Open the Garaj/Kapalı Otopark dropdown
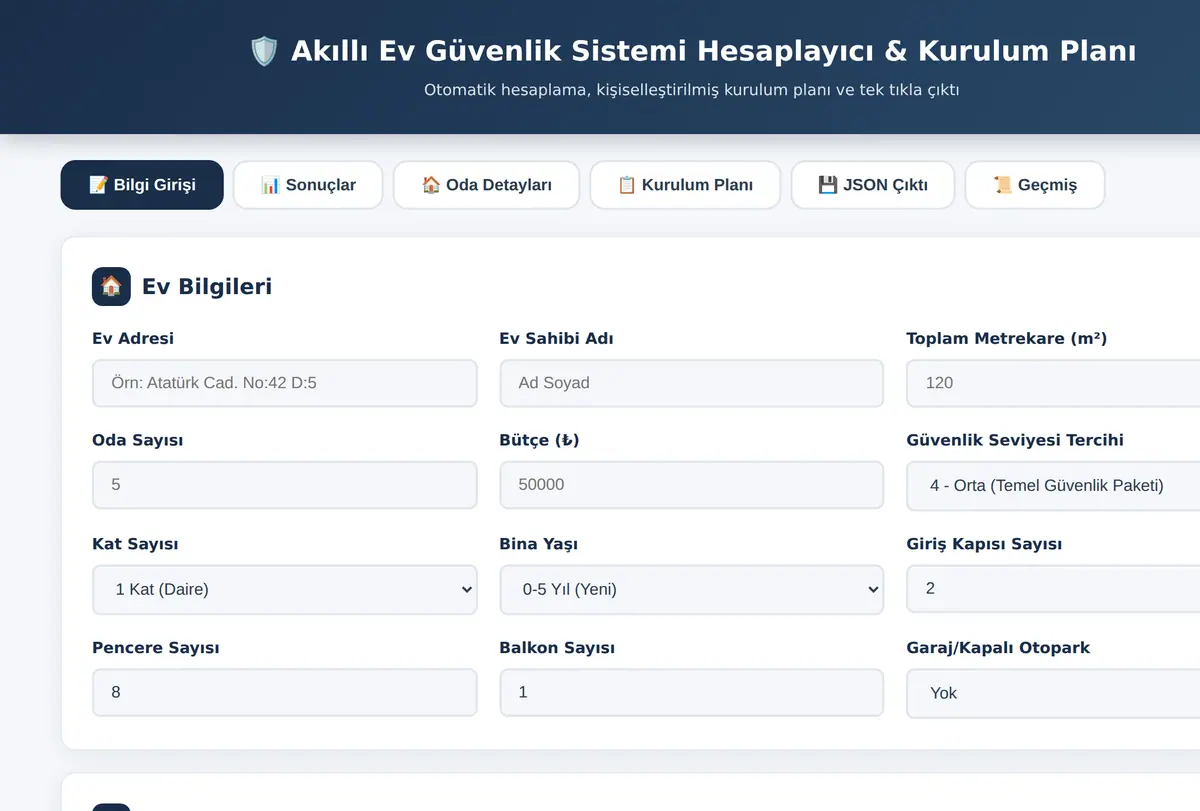Image resolution: width=1200 pixels, height=811 pixels. click(x=1053, y=692)
